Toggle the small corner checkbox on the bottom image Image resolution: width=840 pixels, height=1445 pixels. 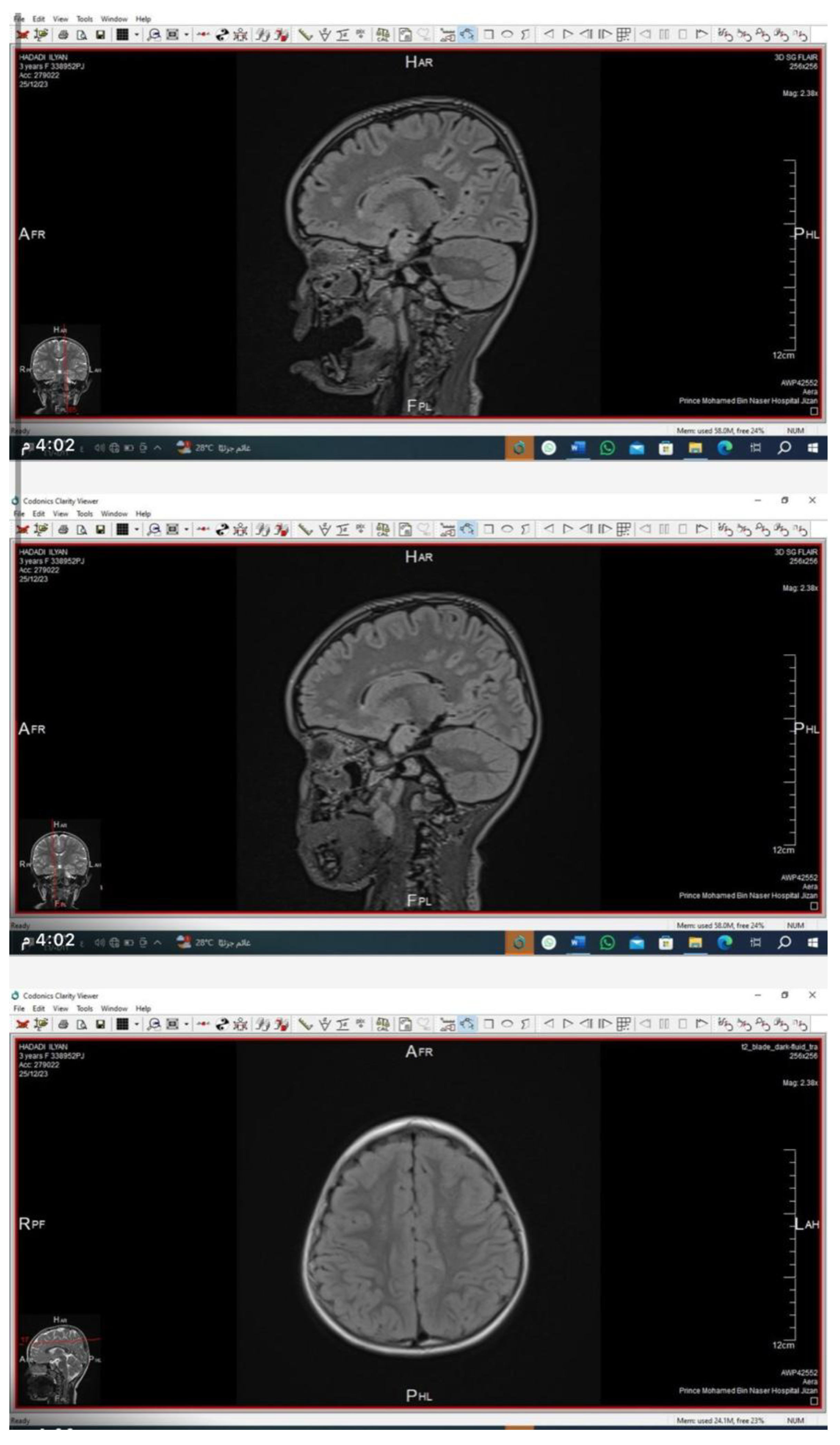tap(814, 1401)
